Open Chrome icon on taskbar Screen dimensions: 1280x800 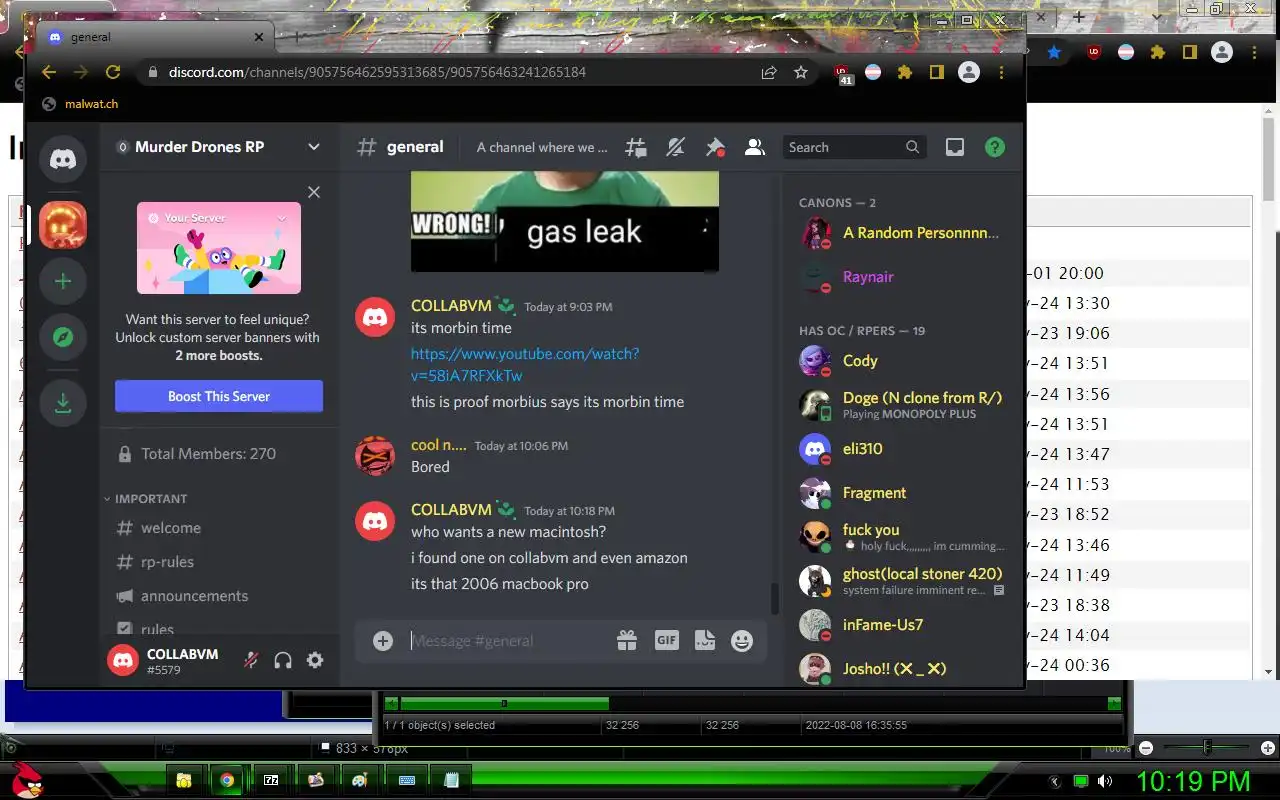(x=227, y=780)
